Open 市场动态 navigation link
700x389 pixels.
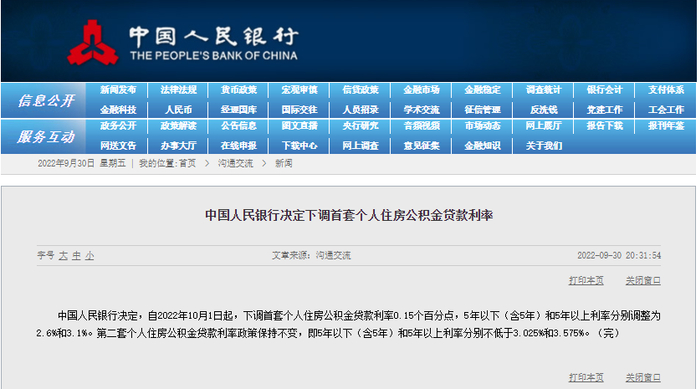coord(483,126)
